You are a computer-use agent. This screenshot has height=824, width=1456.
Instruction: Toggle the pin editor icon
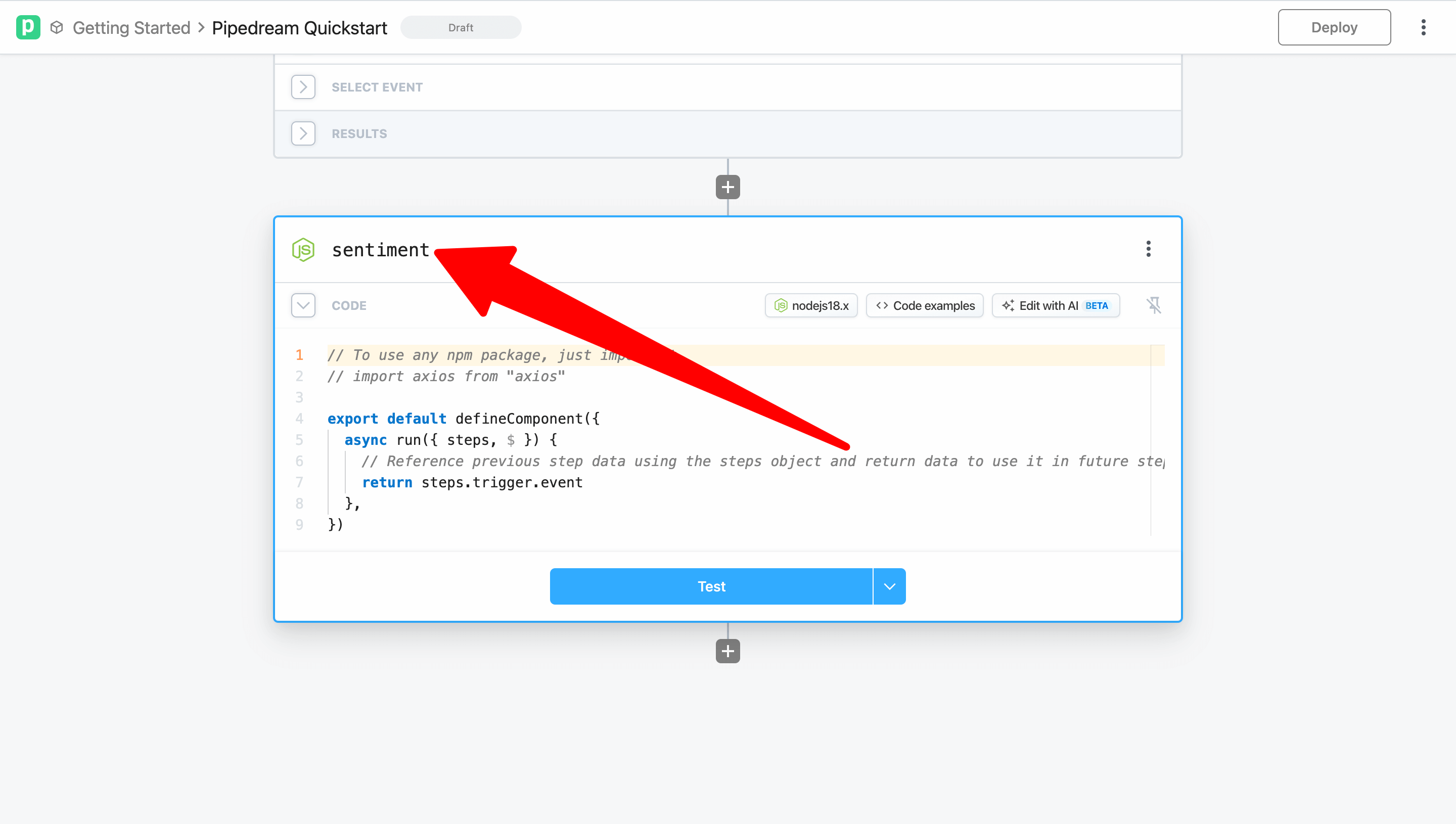[x=1154, y=305]
